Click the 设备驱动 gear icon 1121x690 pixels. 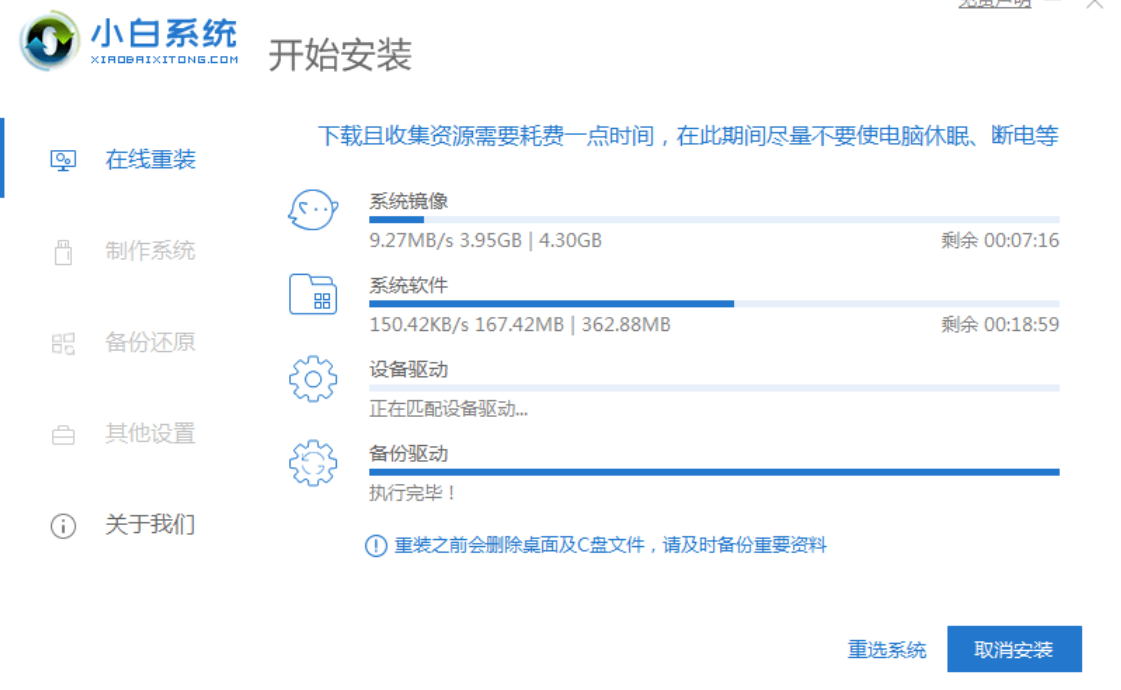tap(313, 380)
